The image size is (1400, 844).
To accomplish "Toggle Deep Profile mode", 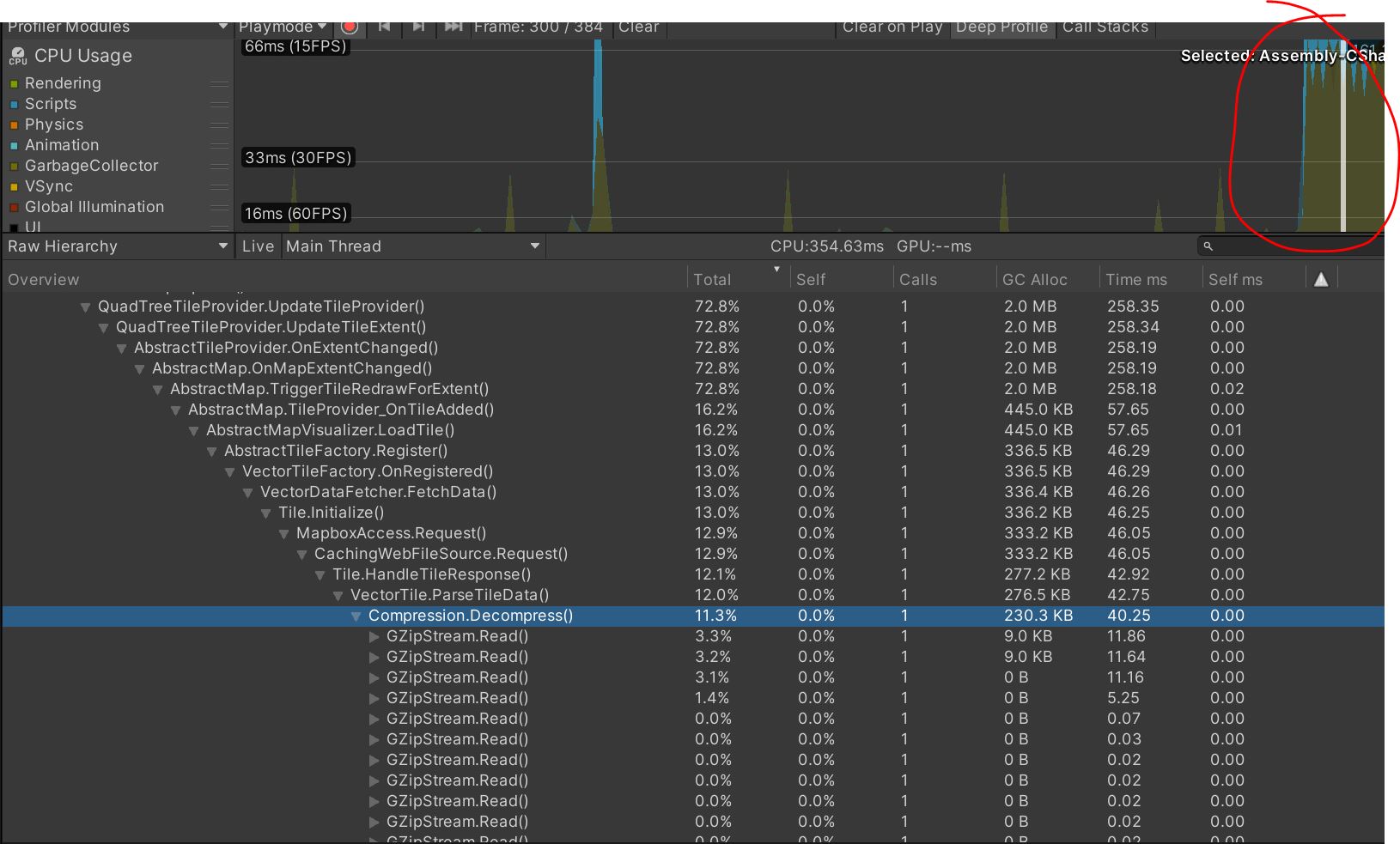I will click(x=1001, y=27).
